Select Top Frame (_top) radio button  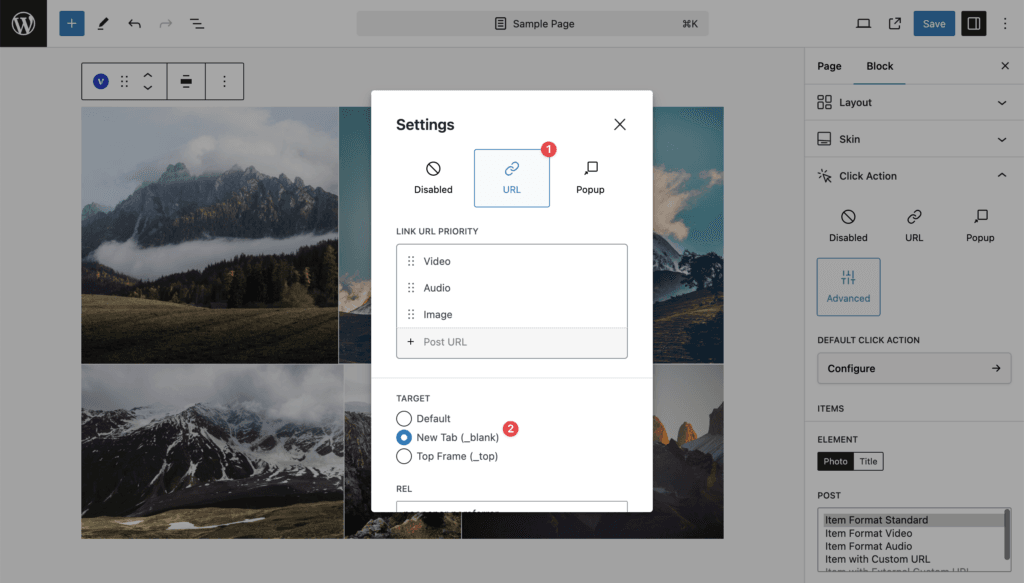click(x=404, y=456)
